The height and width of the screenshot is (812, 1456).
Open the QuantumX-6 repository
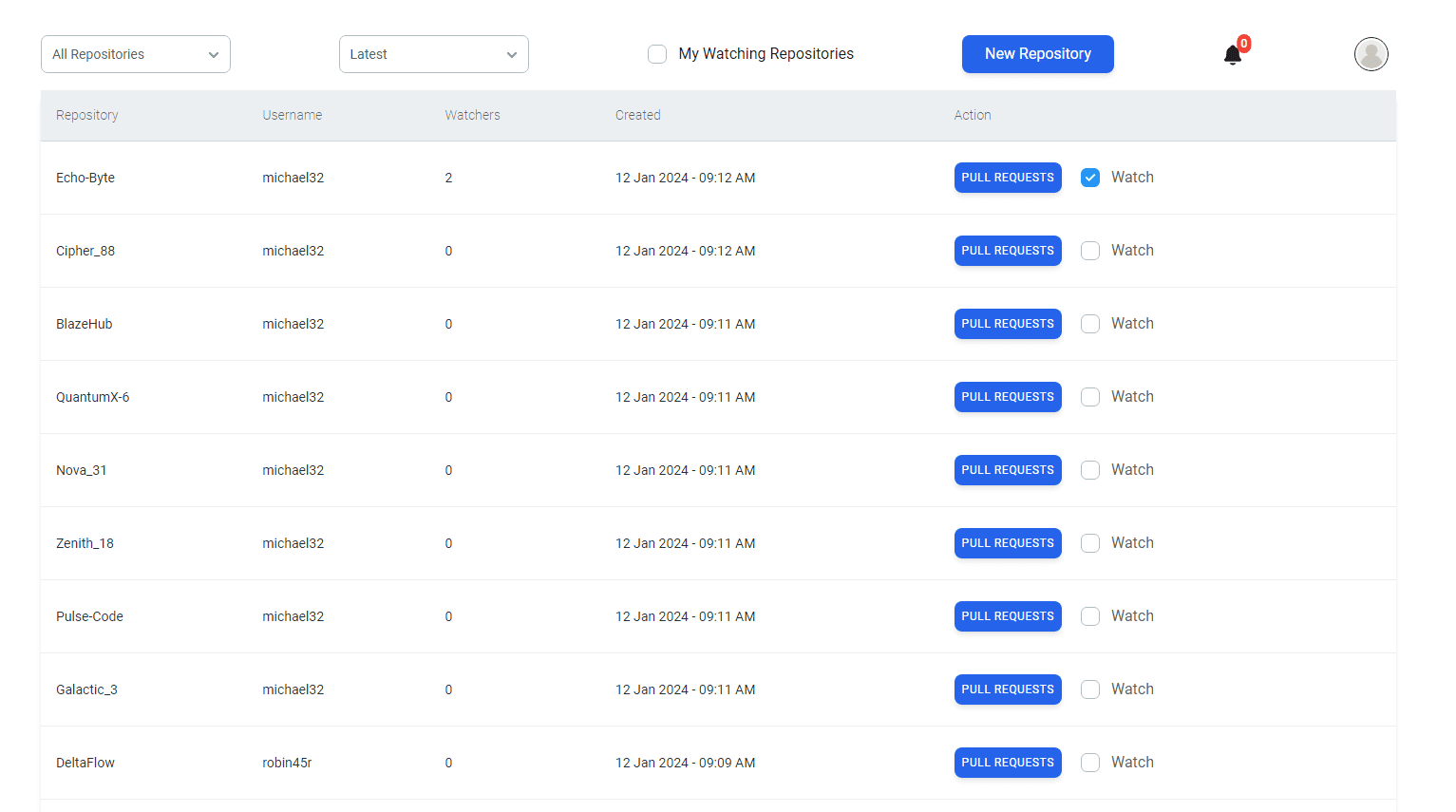point(92,396)
